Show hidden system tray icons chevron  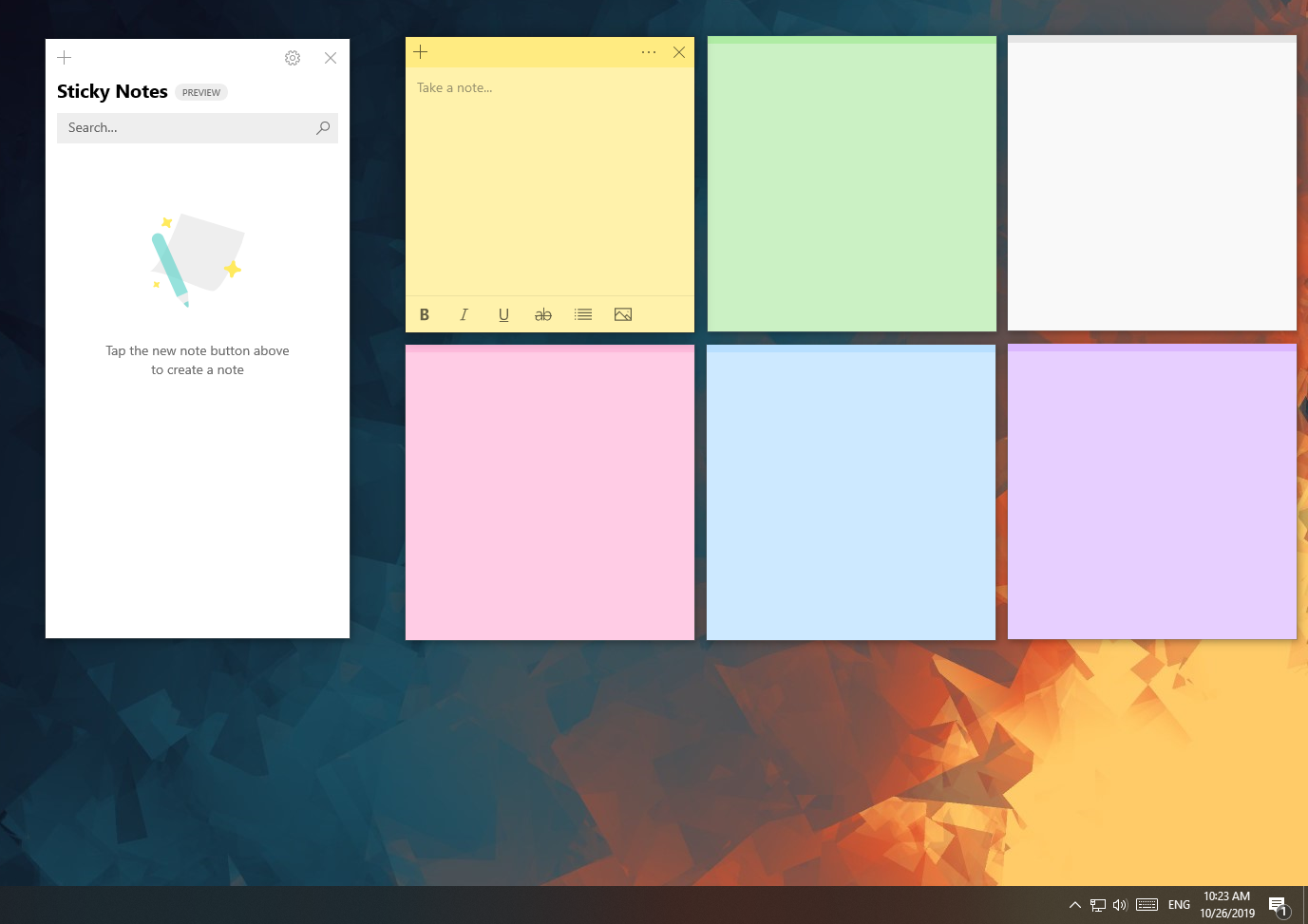pos(1075,905)
